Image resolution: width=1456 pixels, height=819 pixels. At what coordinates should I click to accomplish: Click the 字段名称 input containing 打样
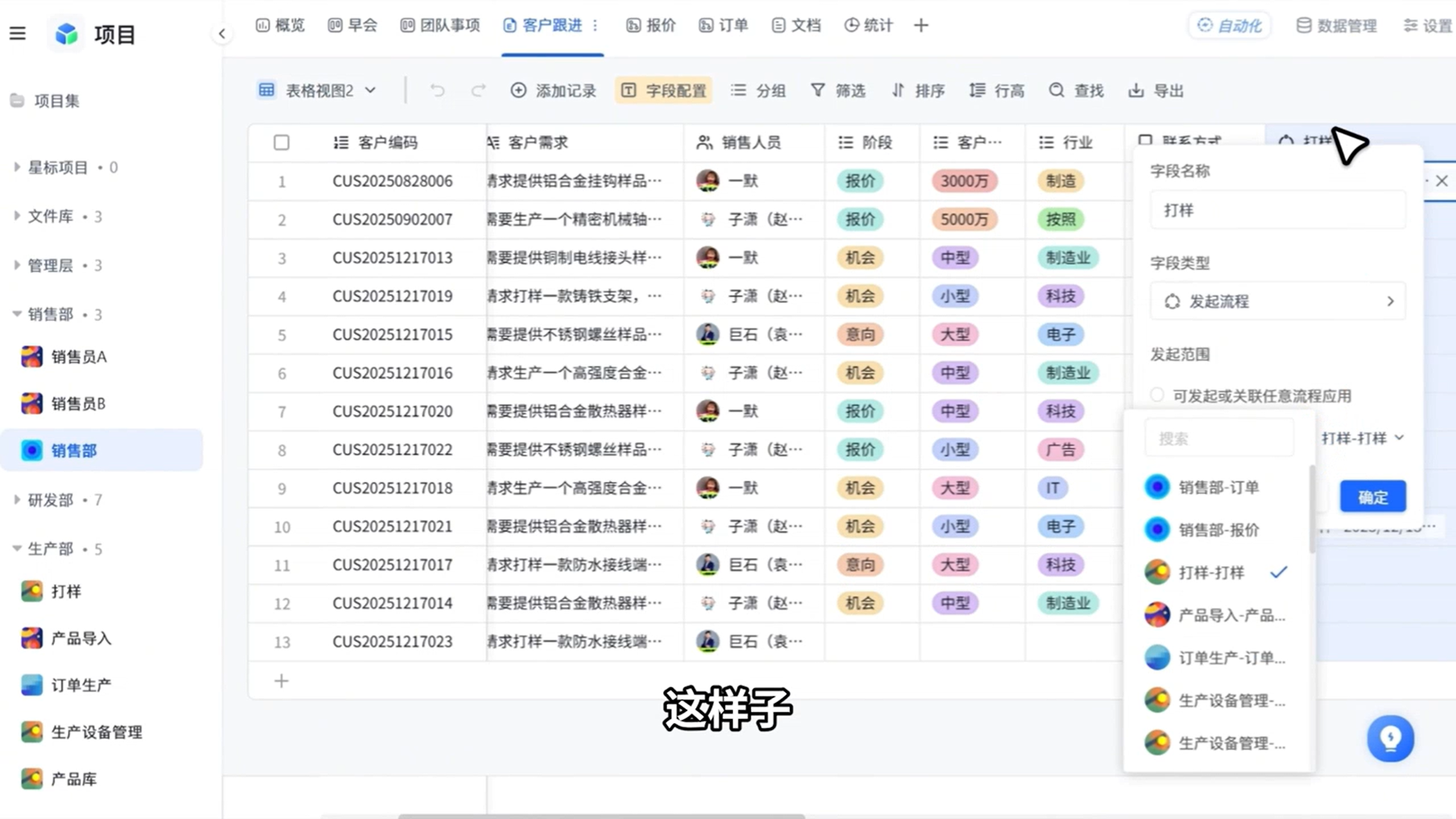(x=1278, y=210)
